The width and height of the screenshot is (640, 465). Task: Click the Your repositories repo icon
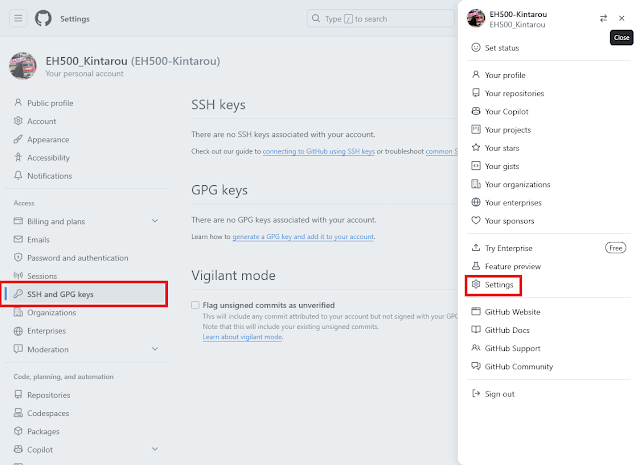click(476, 93)
